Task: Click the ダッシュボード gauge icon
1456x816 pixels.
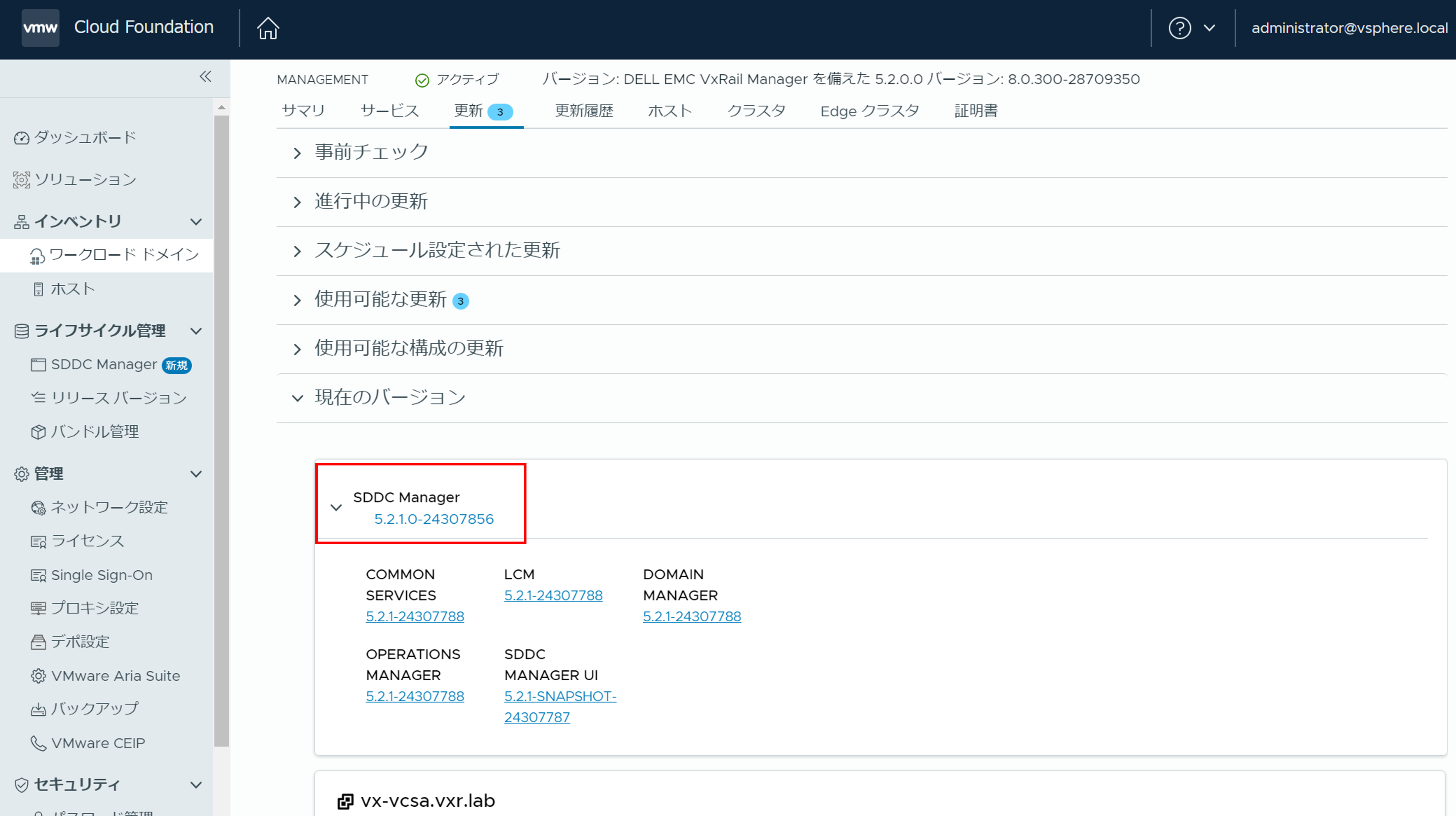Action: [22, 138]
